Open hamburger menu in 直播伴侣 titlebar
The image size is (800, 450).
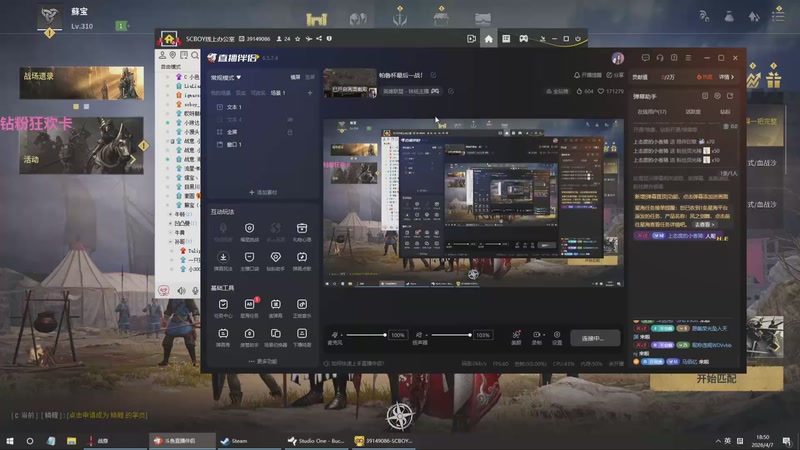pos(688,58)
